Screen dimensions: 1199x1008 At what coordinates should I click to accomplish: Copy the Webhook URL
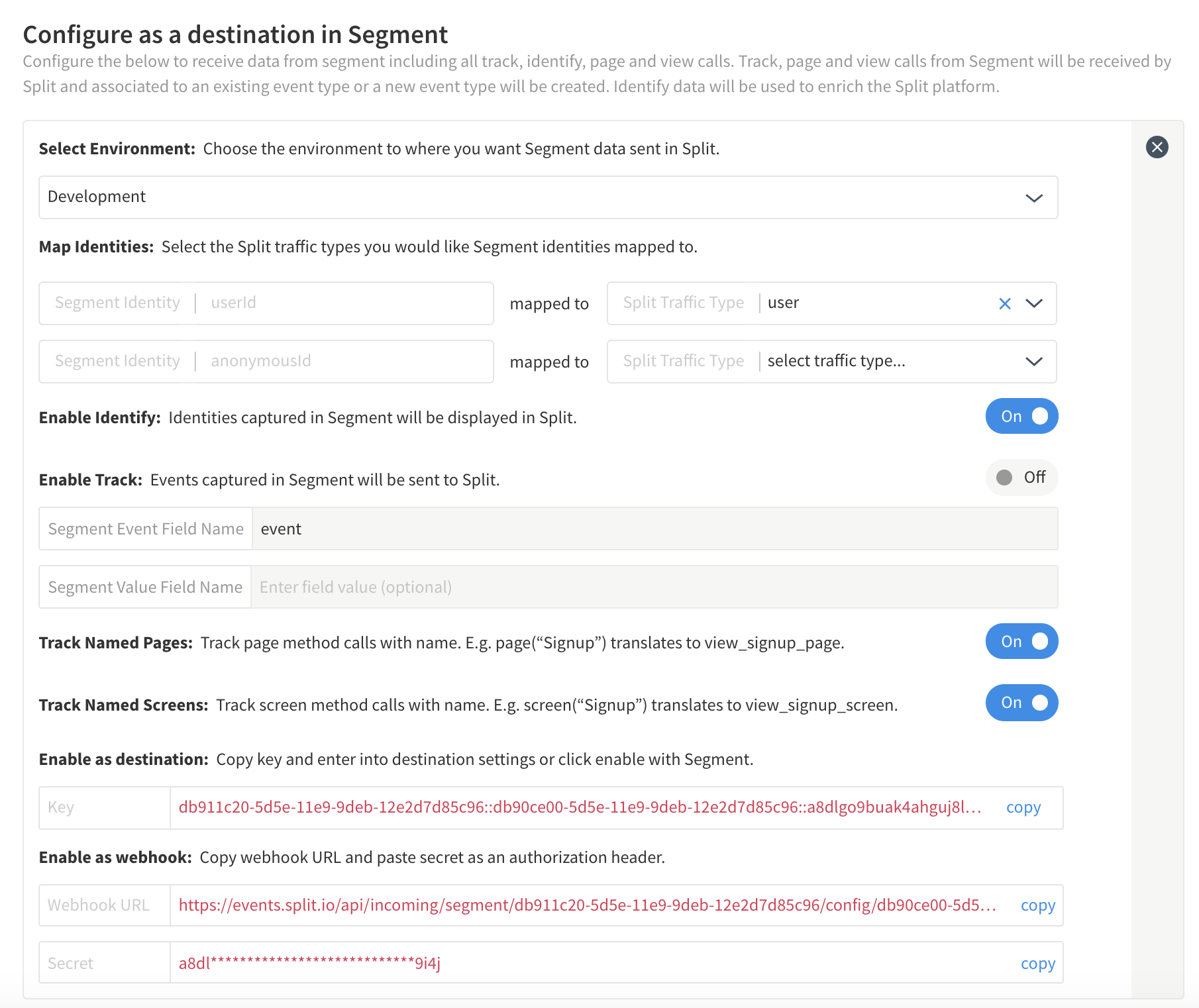(1037, 905)
